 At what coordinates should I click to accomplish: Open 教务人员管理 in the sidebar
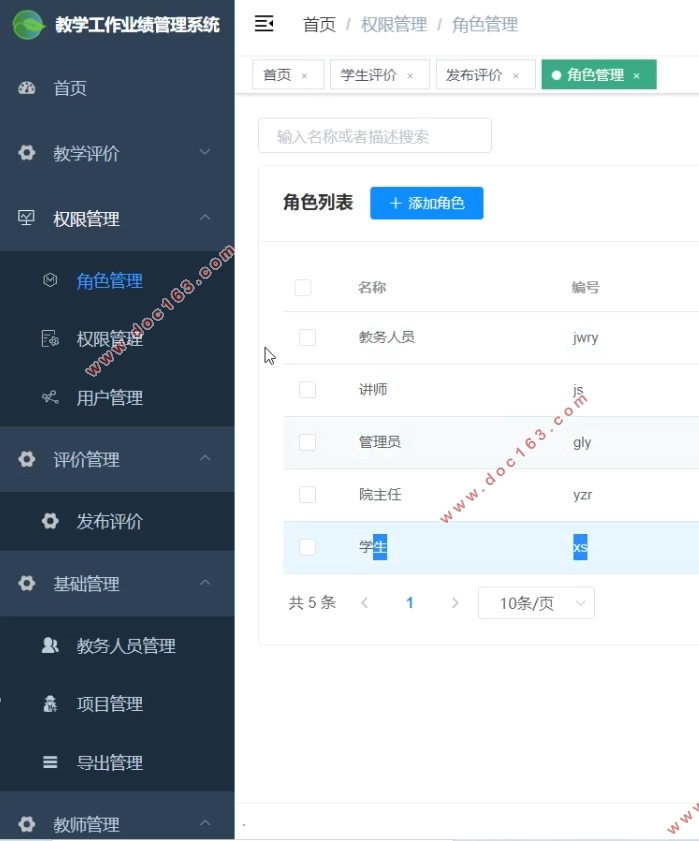coord(117,646)
